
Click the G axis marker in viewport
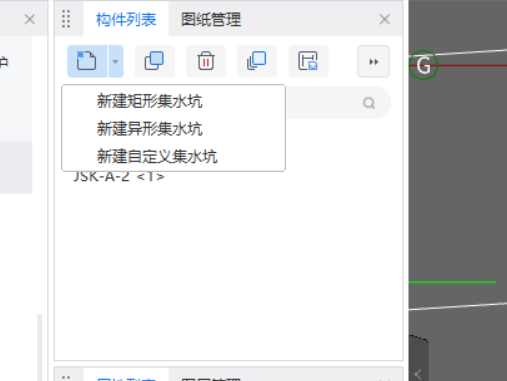tap(423, 65)
